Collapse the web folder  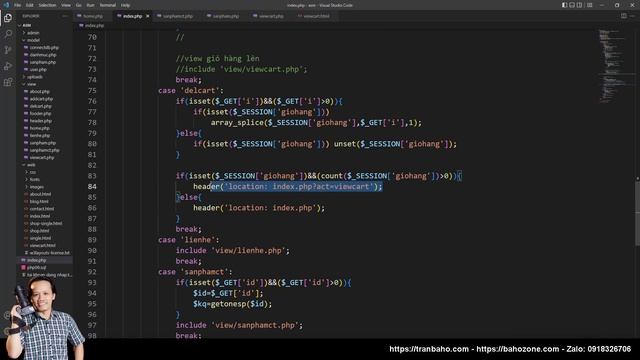[x=31, y=165]
